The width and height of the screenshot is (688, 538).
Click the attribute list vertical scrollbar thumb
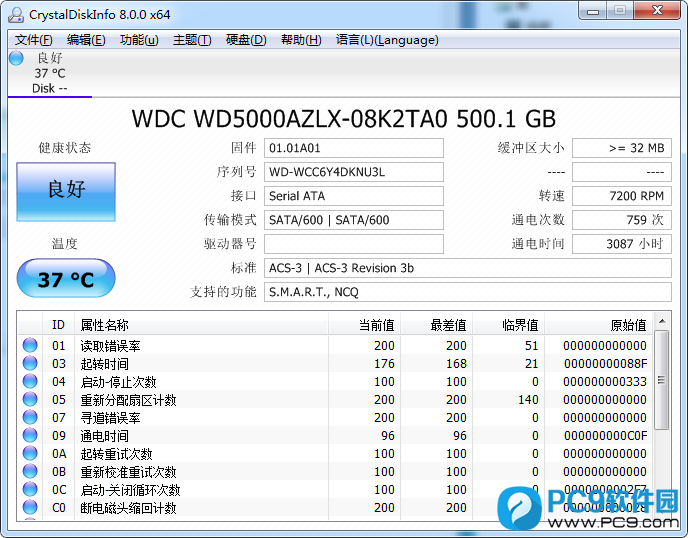(662, 380)
